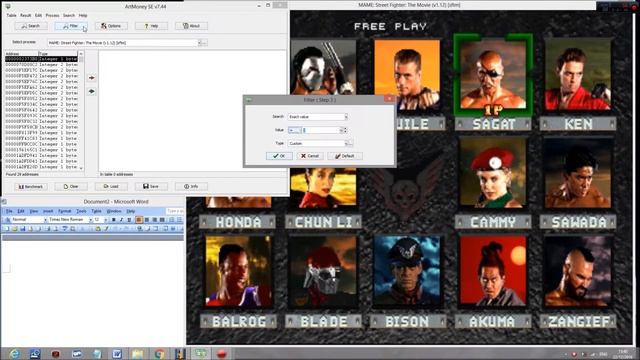Image resolution: width=640 pixels, height=360 pixels.
Task: Open ArtMoney Result menu
Action: [x=26, y=16]
